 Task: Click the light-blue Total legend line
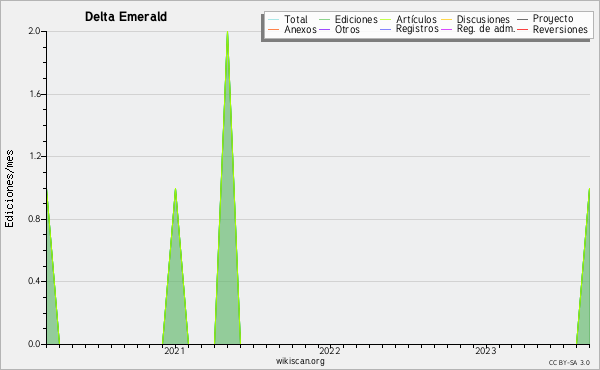(x=274, y=20)
